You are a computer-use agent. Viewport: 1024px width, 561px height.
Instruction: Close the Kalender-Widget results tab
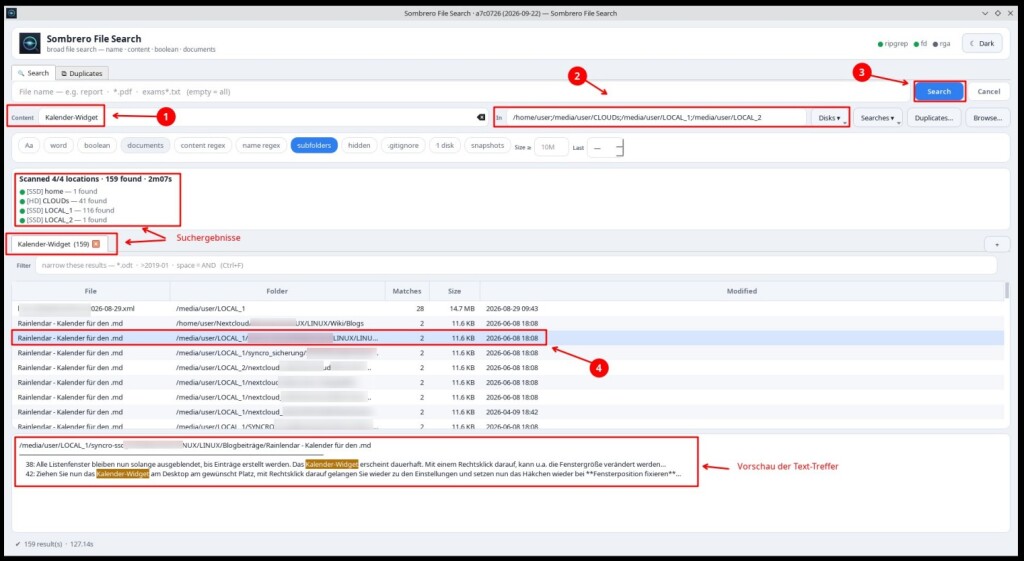[96, 244]
